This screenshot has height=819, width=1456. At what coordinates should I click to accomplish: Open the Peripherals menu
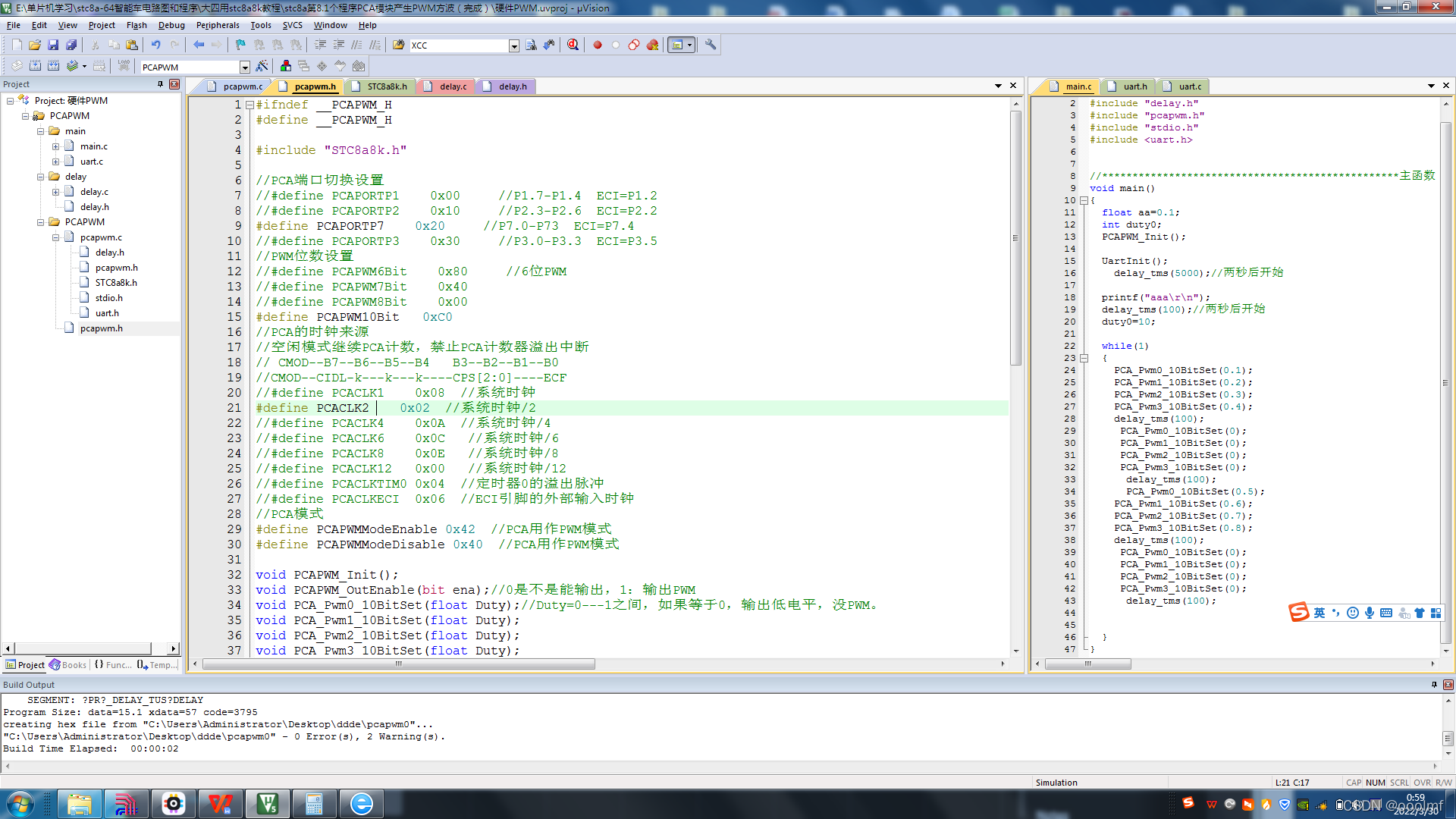218,25
